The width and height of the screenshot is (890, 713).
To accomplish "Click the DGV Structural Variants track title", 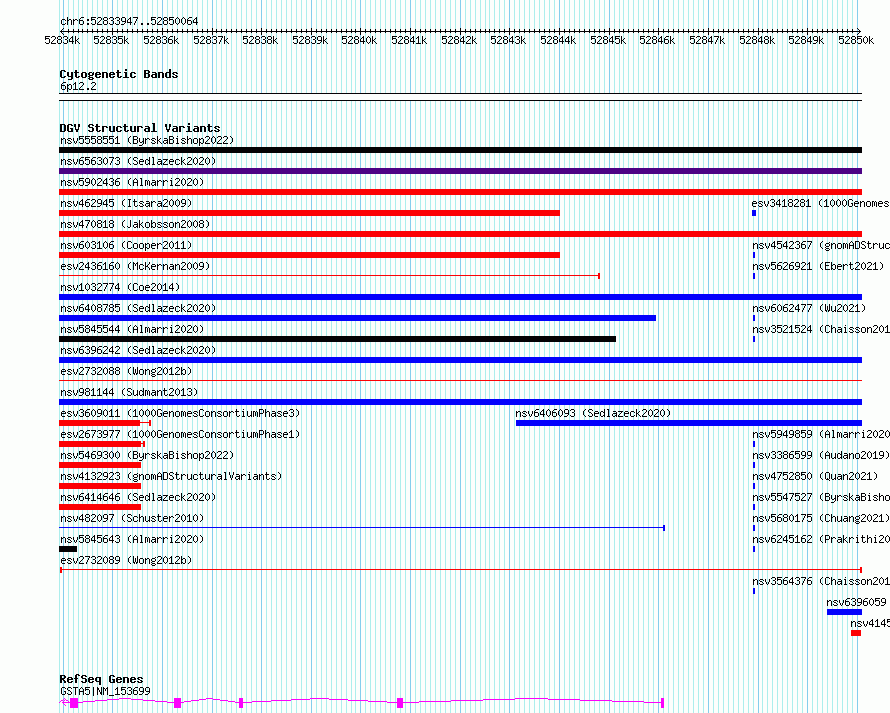I will (x=140, y=128).
